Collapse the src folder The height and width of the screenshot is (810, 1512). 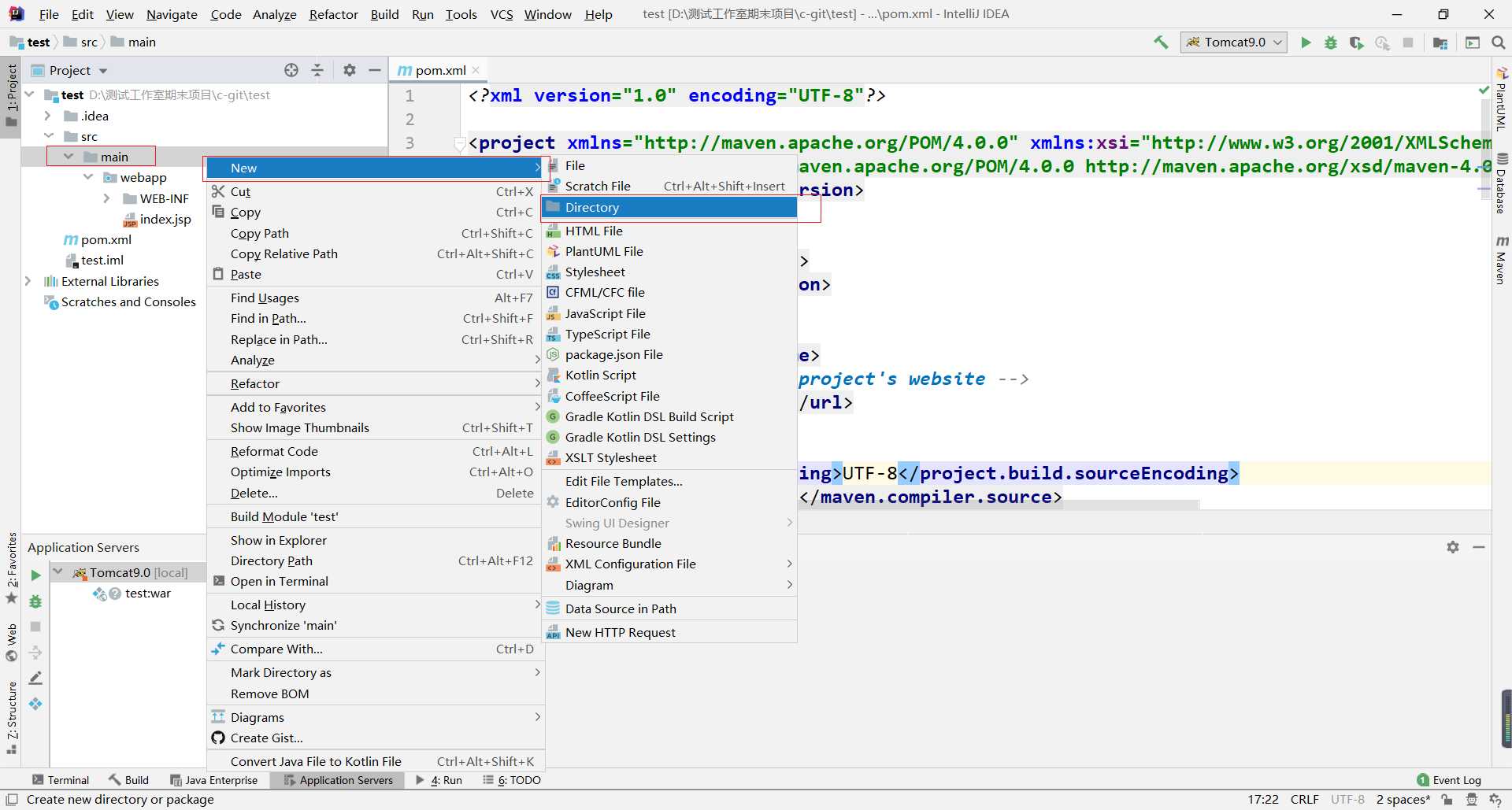49,136
